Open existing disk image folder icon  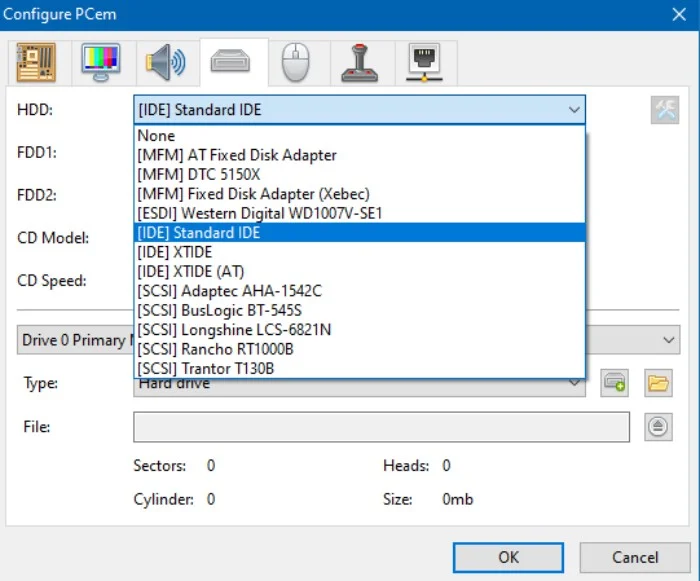pos(657,383)
